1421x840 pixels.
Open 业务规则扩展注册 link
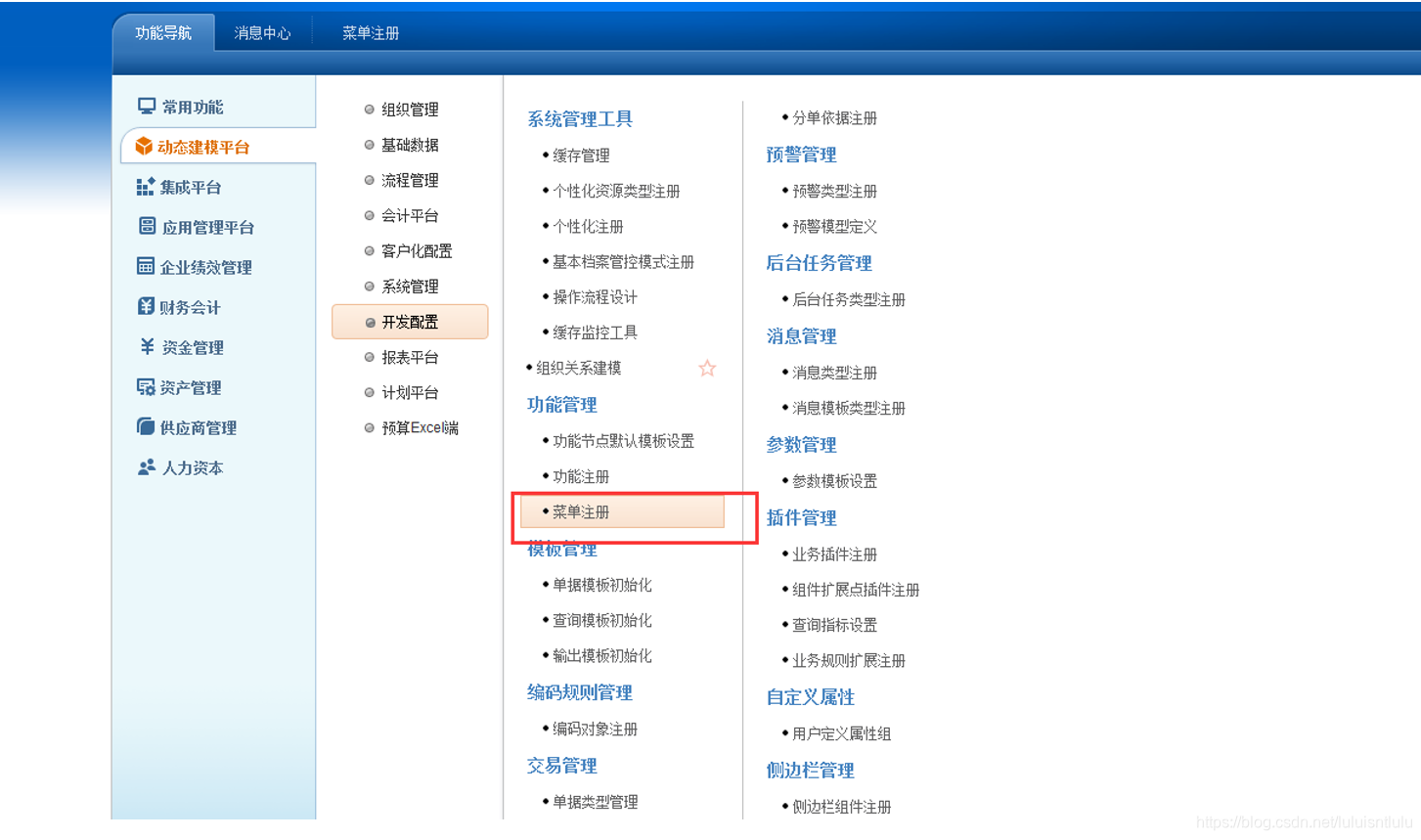tap(848, 660)
